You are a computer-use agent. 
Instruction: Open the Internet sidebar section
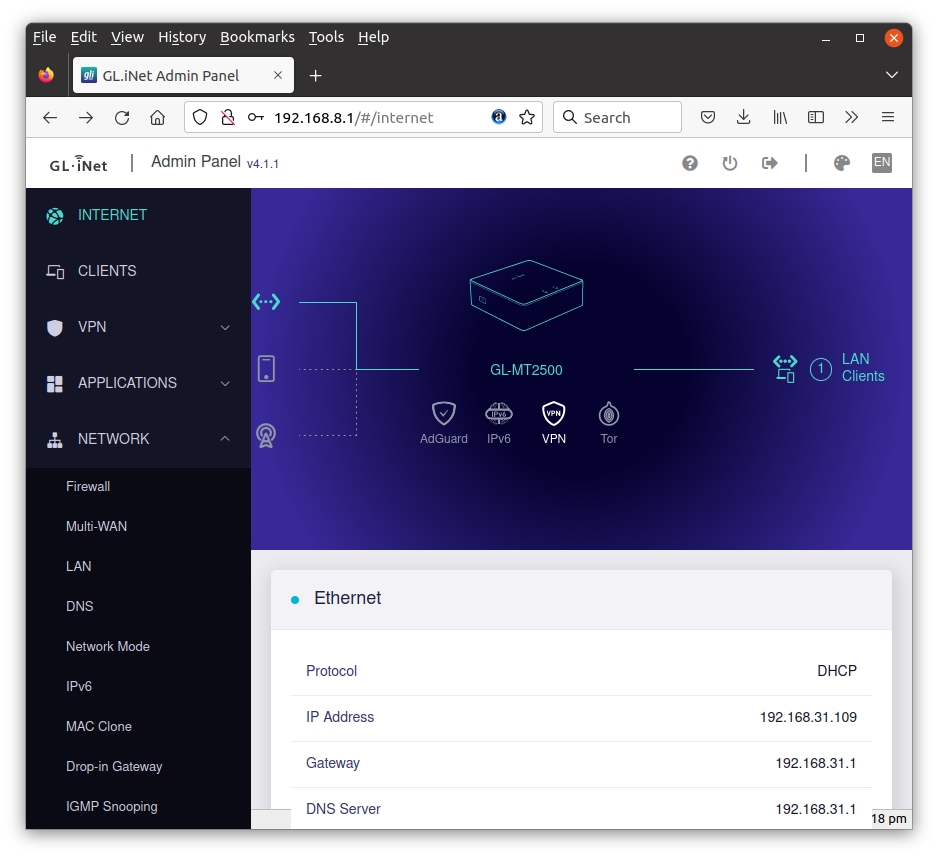[x=112, y=215]
